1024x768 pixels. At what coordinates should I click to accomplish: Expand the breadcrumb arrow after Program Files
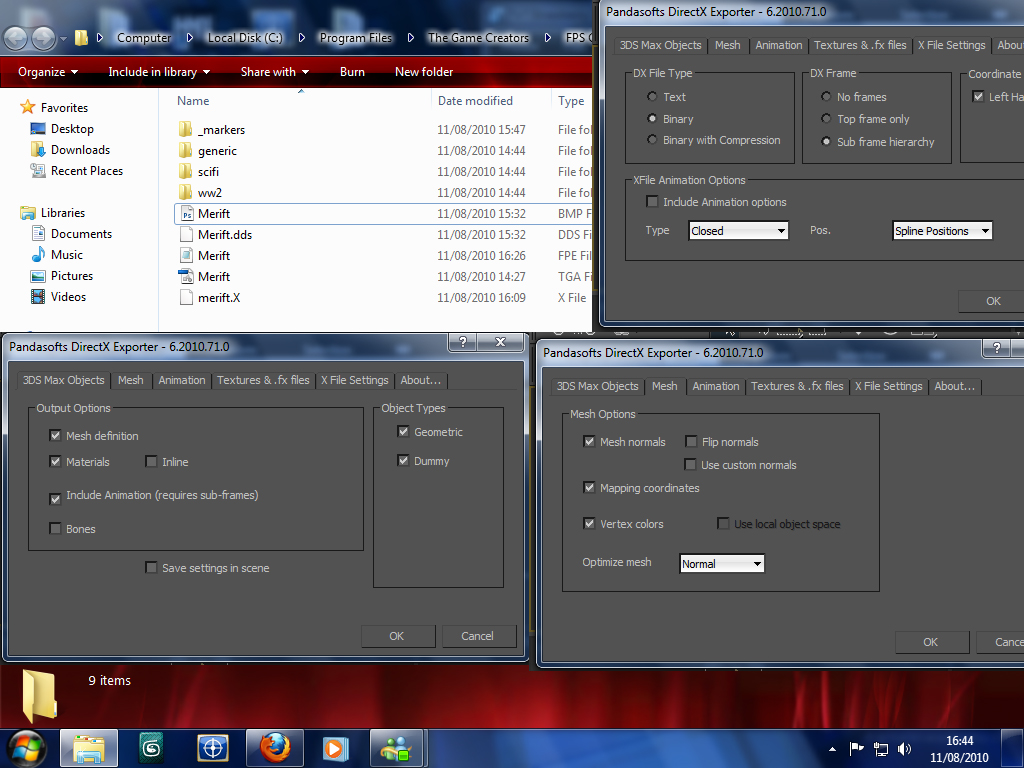(411, 38)
